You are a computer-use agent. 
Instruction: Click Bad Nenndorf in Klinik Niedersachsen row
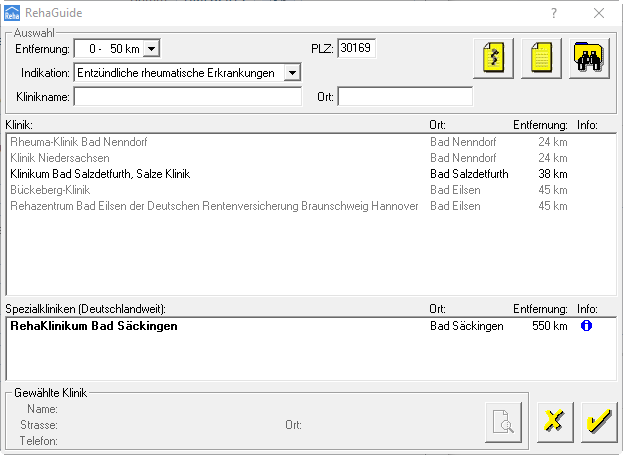[x=463, y=158]
